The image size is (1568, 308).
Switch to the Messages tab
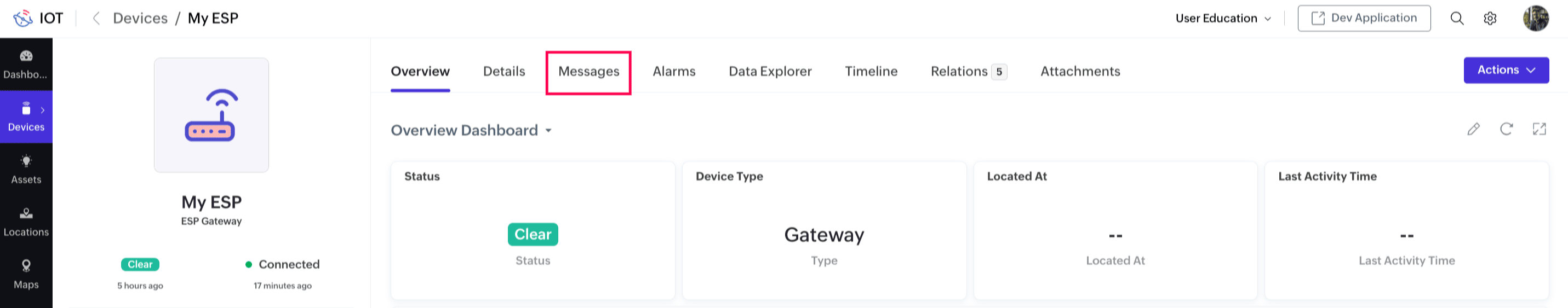coord(588,72)
